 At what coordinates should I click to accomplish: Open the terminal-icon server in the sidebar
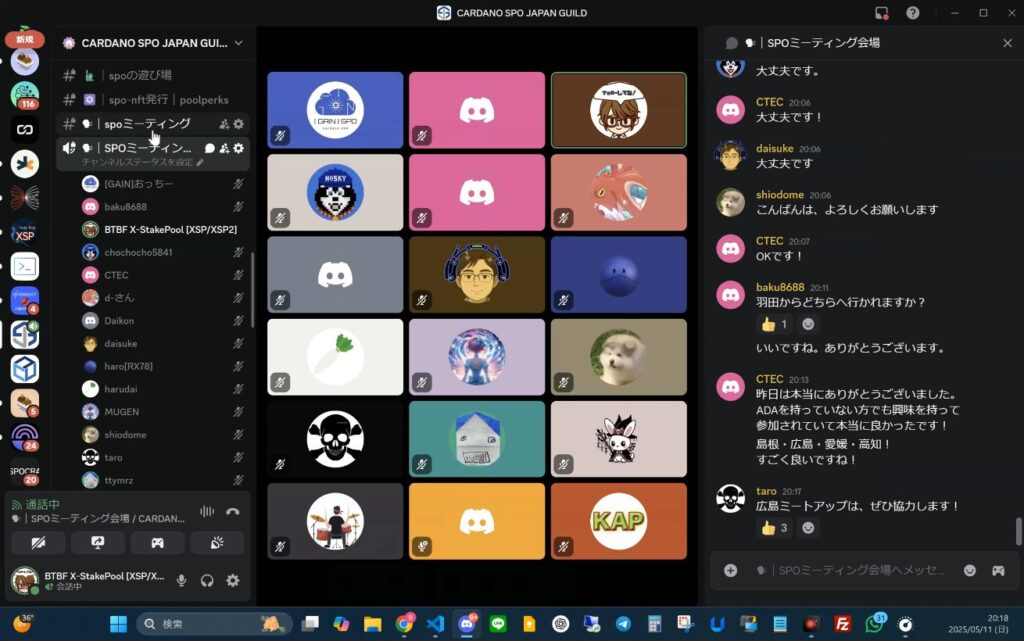(25, 266)
